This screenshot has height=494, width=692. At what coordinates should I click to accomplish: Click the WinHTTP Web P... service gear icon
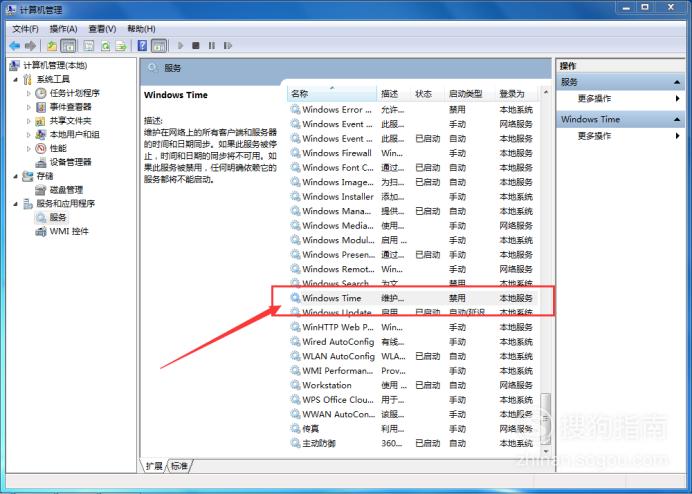click(x=295, y=327)
